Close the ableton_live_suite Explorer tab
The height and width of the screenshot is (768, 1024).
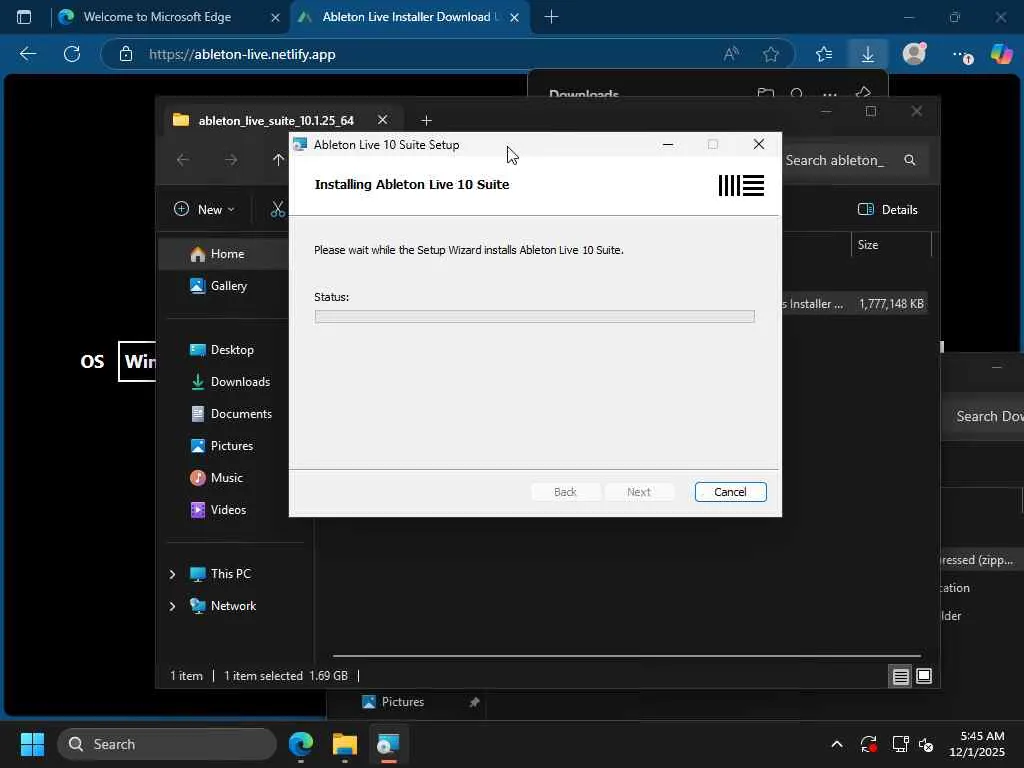coord(383,120)
